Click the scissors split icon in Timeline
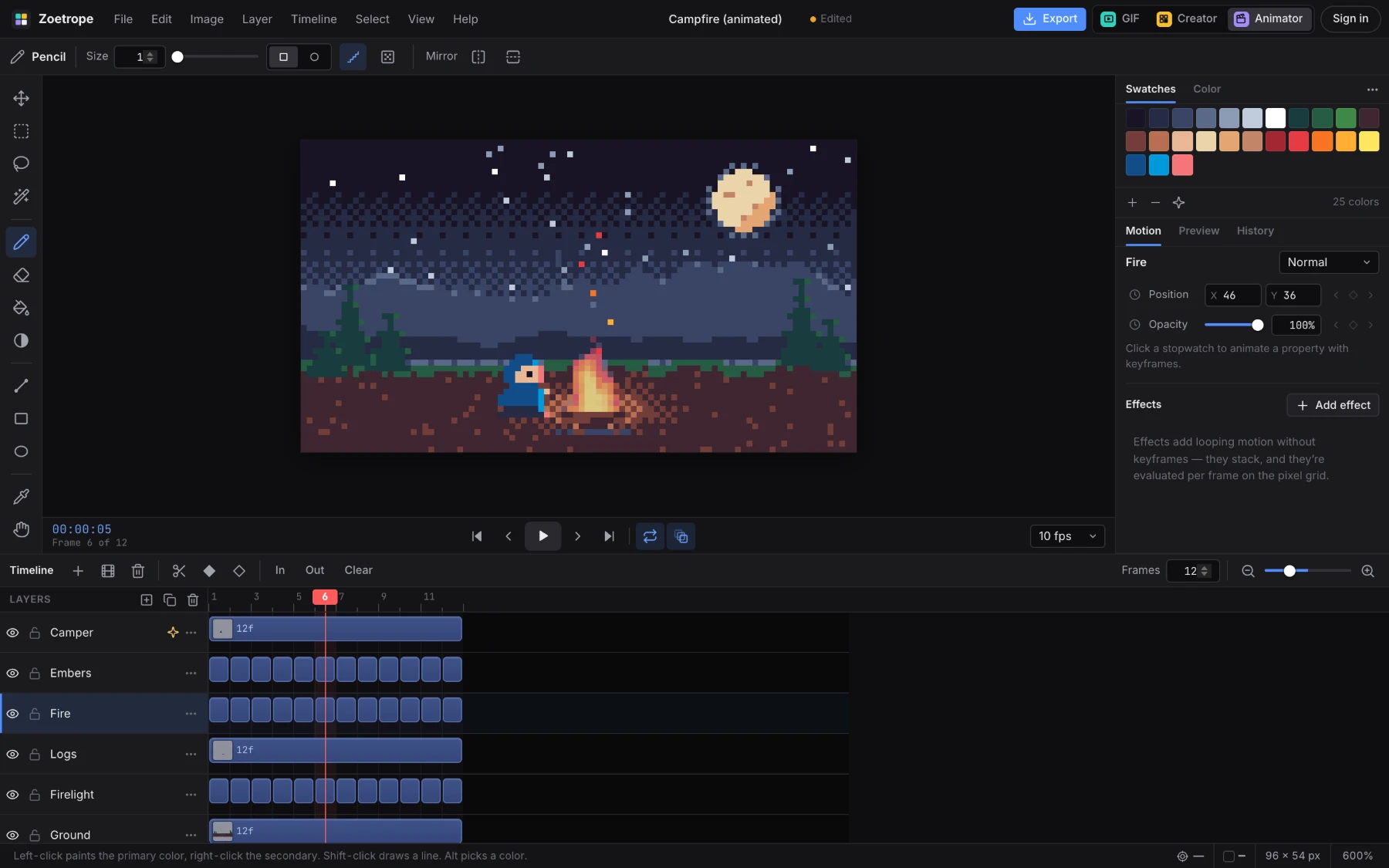This screenshot has height=868, width=1389. tap(179, 571)
